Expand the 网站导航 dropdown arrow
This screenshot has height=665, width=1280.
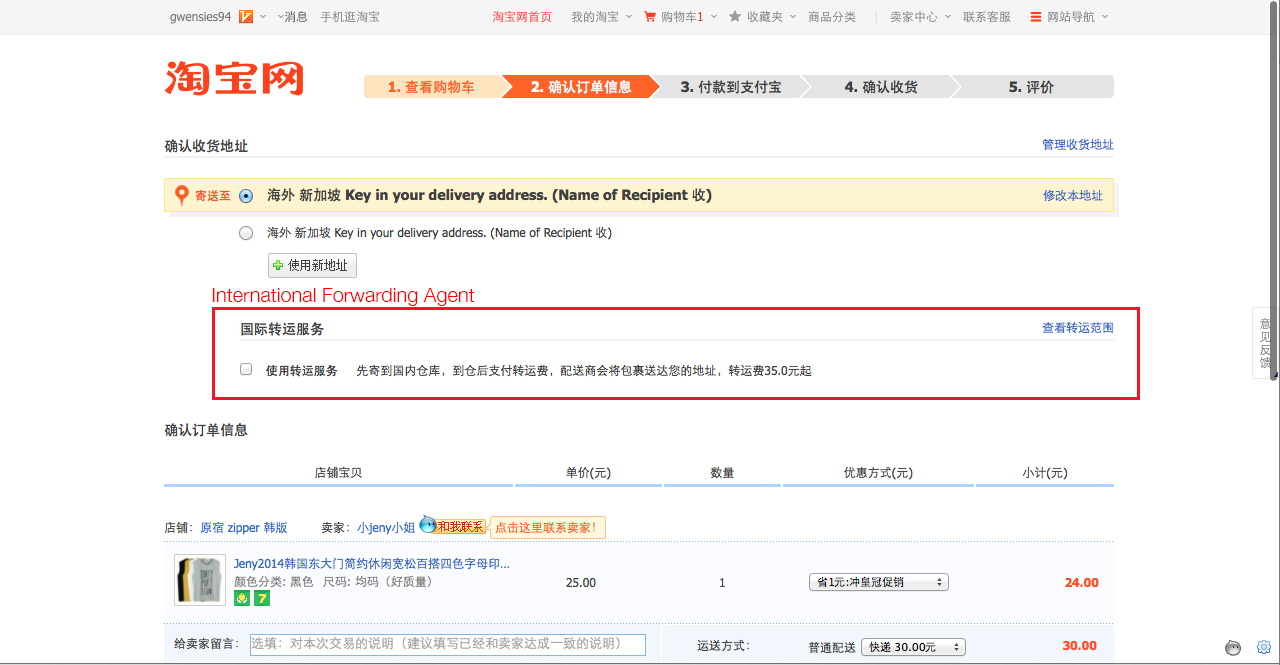coord(1104,16)
